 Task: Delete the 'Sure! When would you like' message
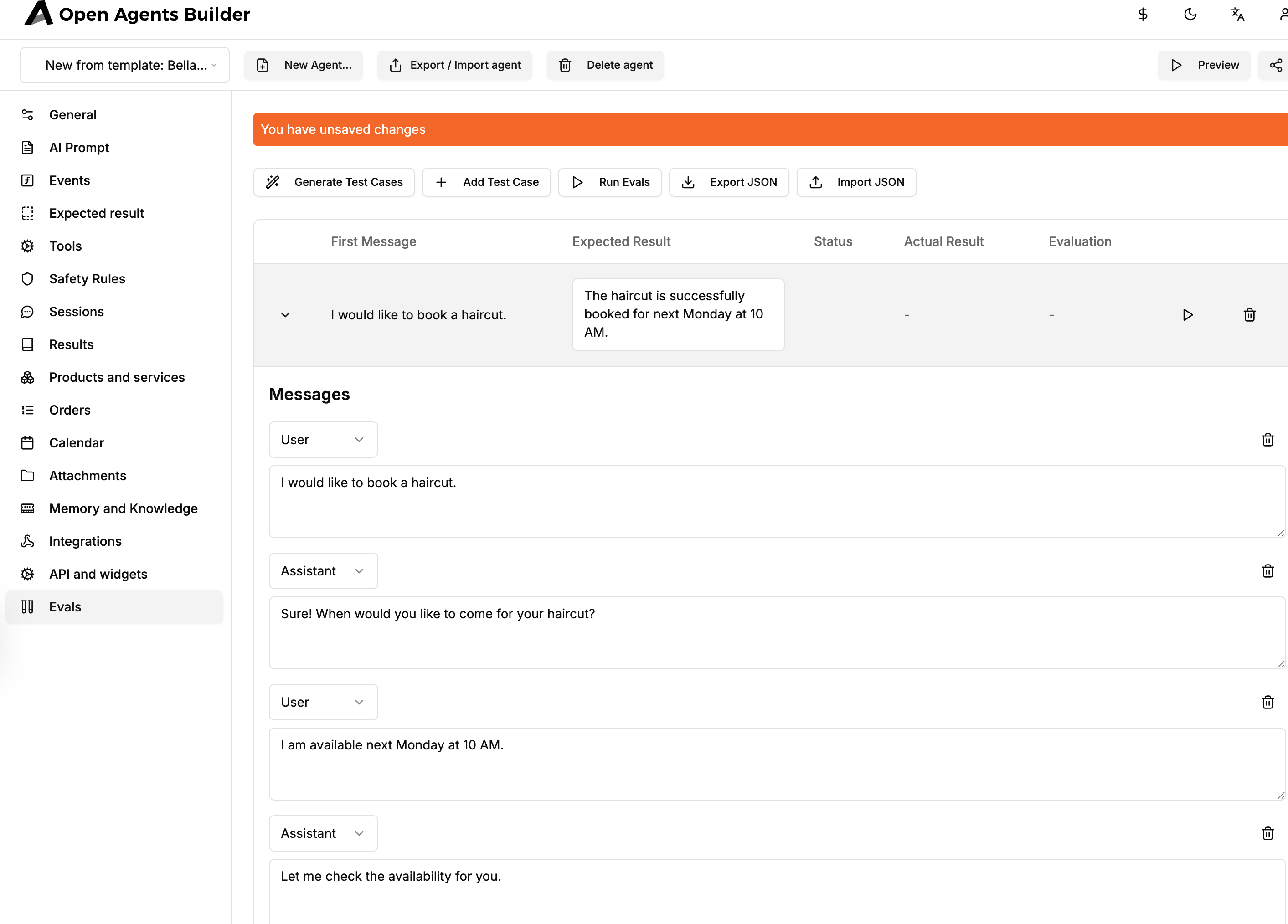click(1267, 571)
